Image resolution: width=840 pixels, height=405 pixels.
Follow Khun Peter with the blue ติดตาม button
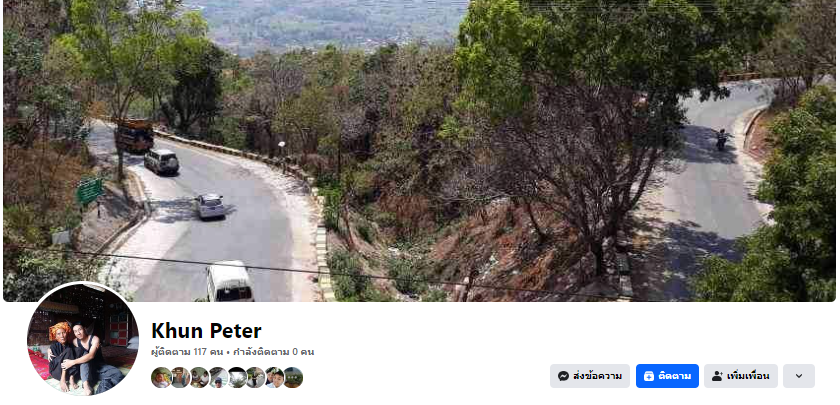pyautogui.click(x=668, y=376)
